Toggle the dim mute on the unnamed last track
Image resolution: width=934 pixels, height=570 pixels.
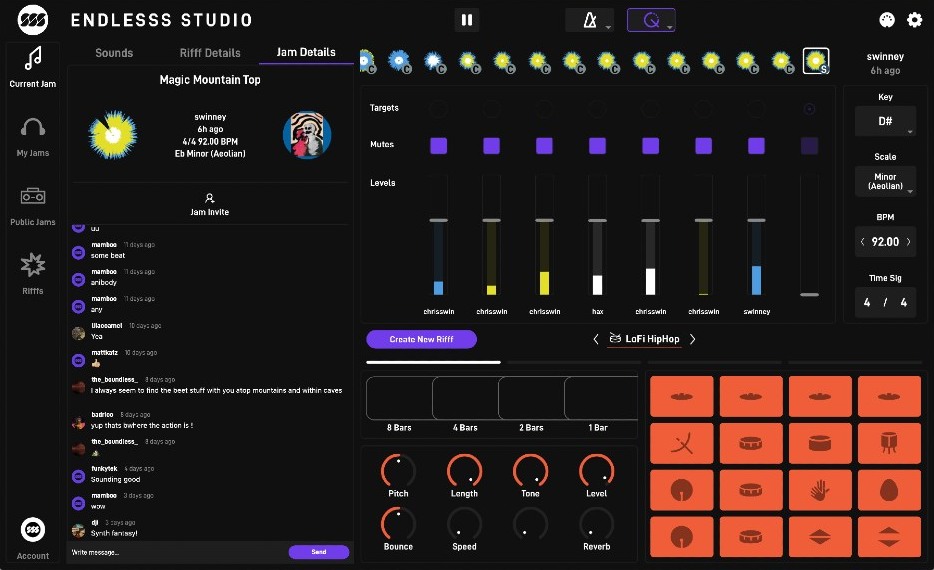[x=809, y=146]
